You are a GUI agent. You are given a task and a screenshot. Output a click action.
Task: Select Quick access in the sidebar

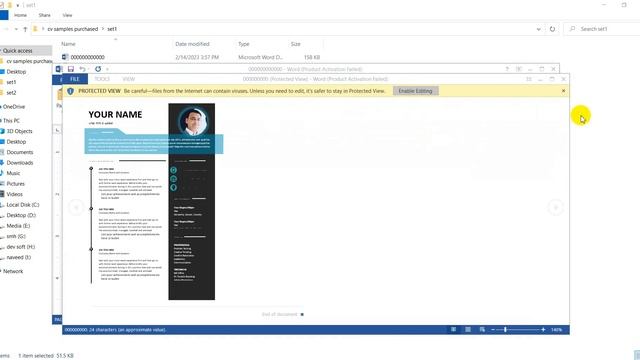[18, 51]
